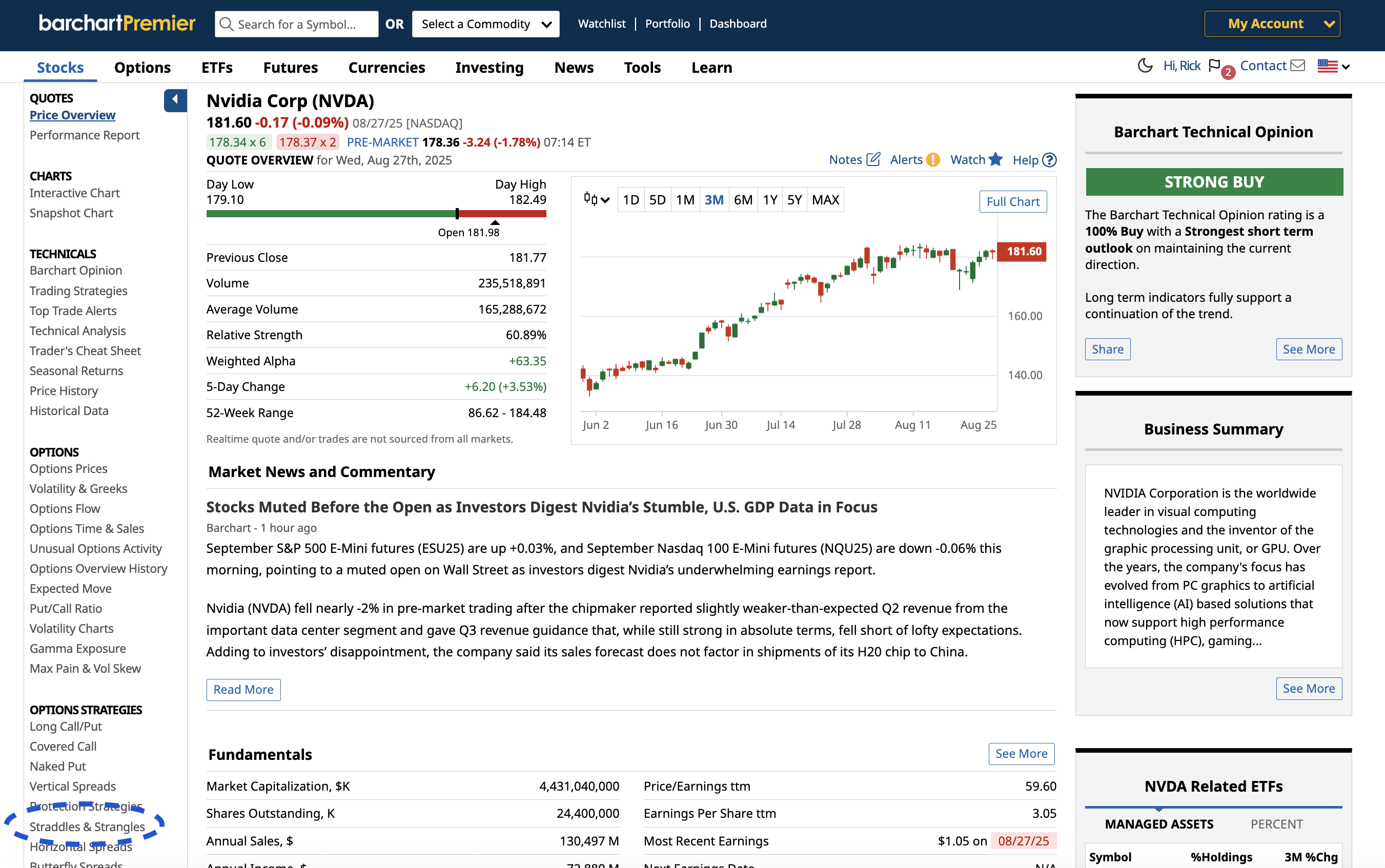
Task: Open the Portfolio link
Action: [x=667, y=24]
